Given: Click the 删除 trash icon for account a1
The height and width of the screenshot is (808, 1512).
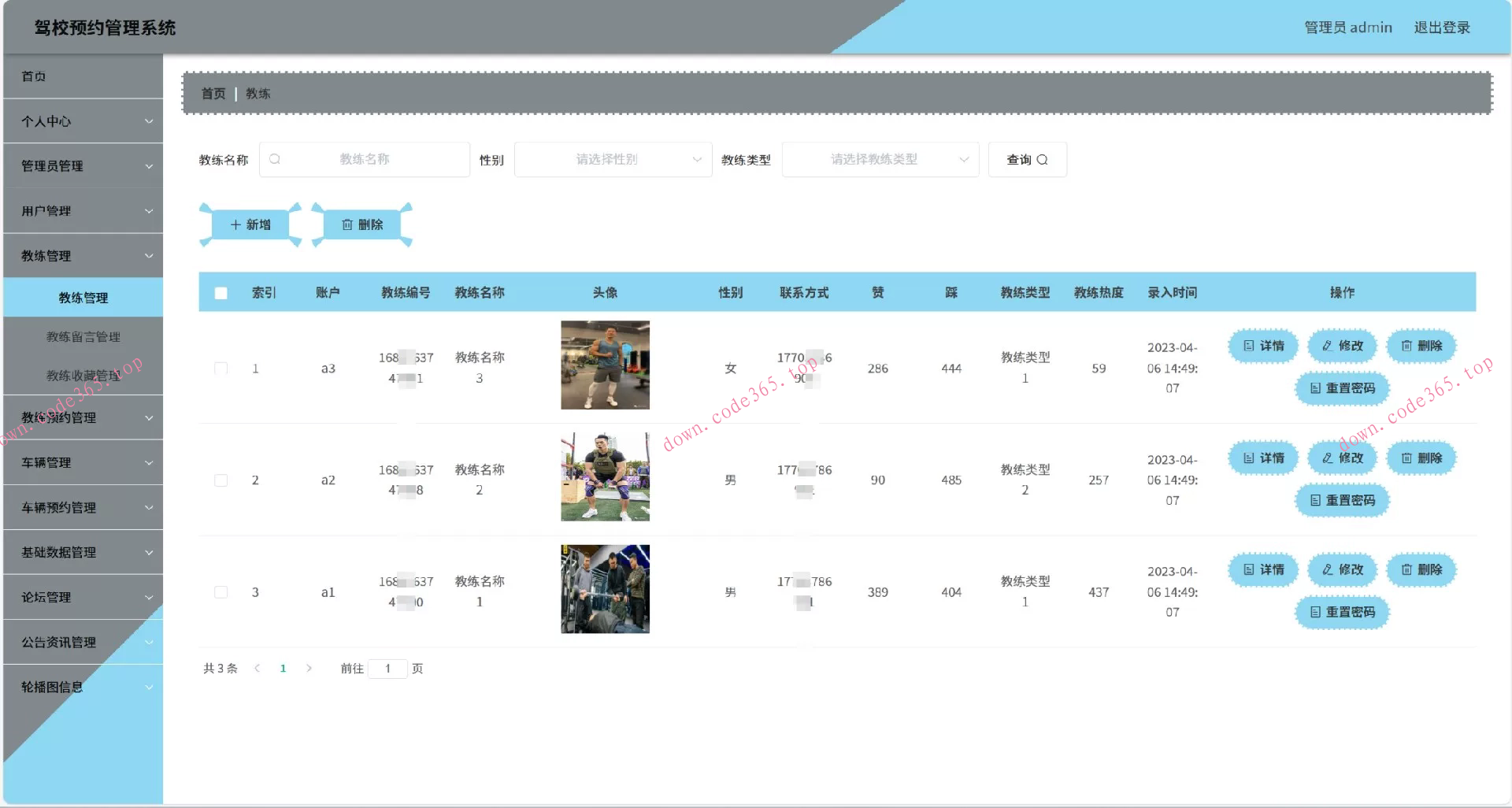Looking at the screenshot, I should pos(1406,570).
